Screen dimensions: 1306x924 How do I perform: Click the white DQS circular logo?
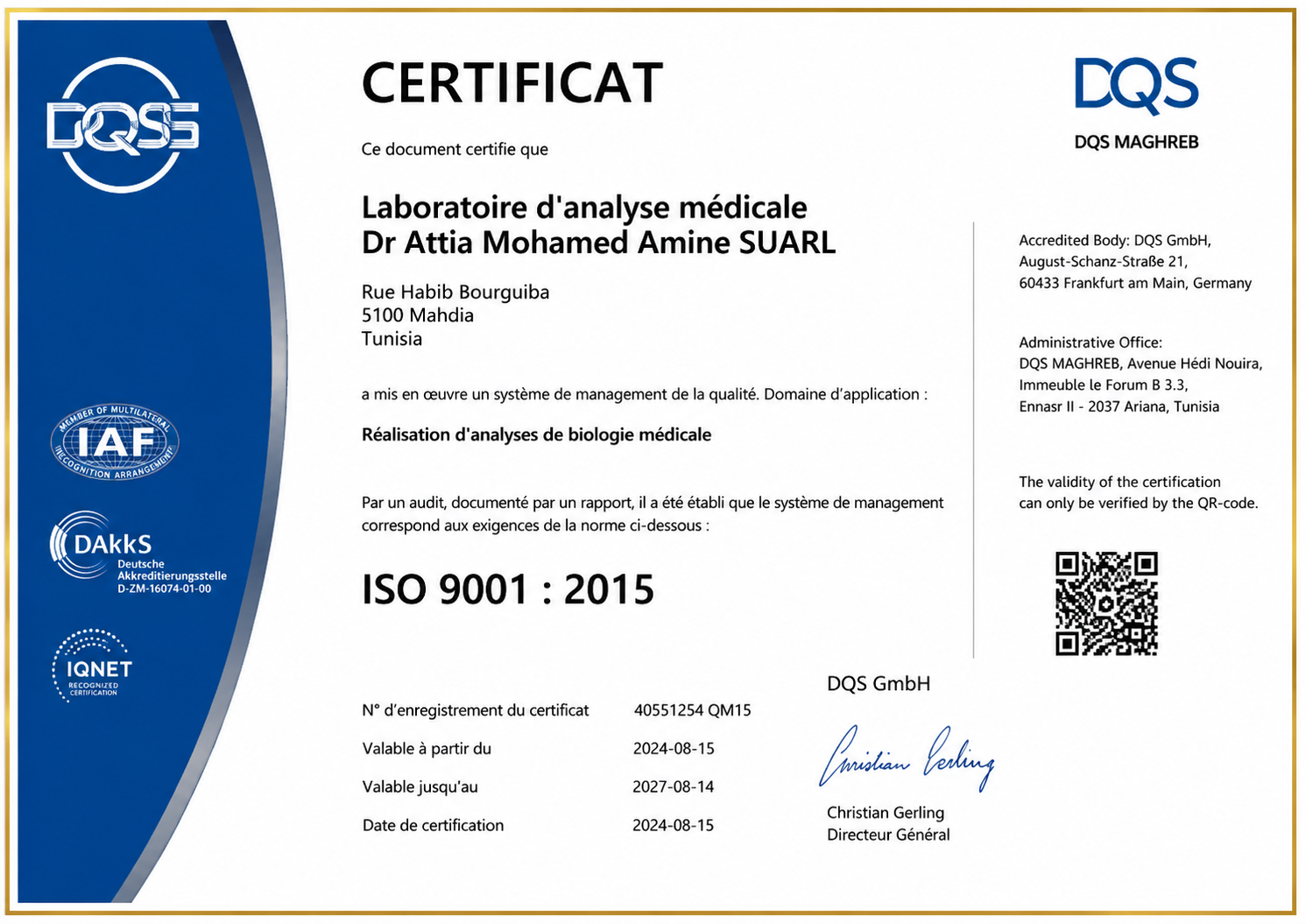point(123,125)
